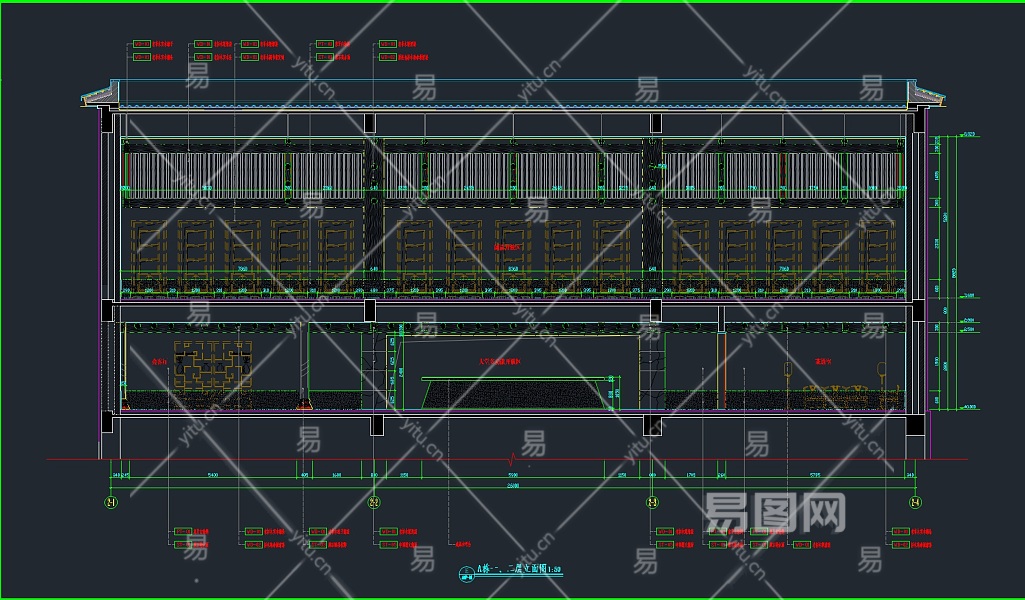Click the 易图网 watermark logo
This screenshot has width=1025, height=600.
776,514
